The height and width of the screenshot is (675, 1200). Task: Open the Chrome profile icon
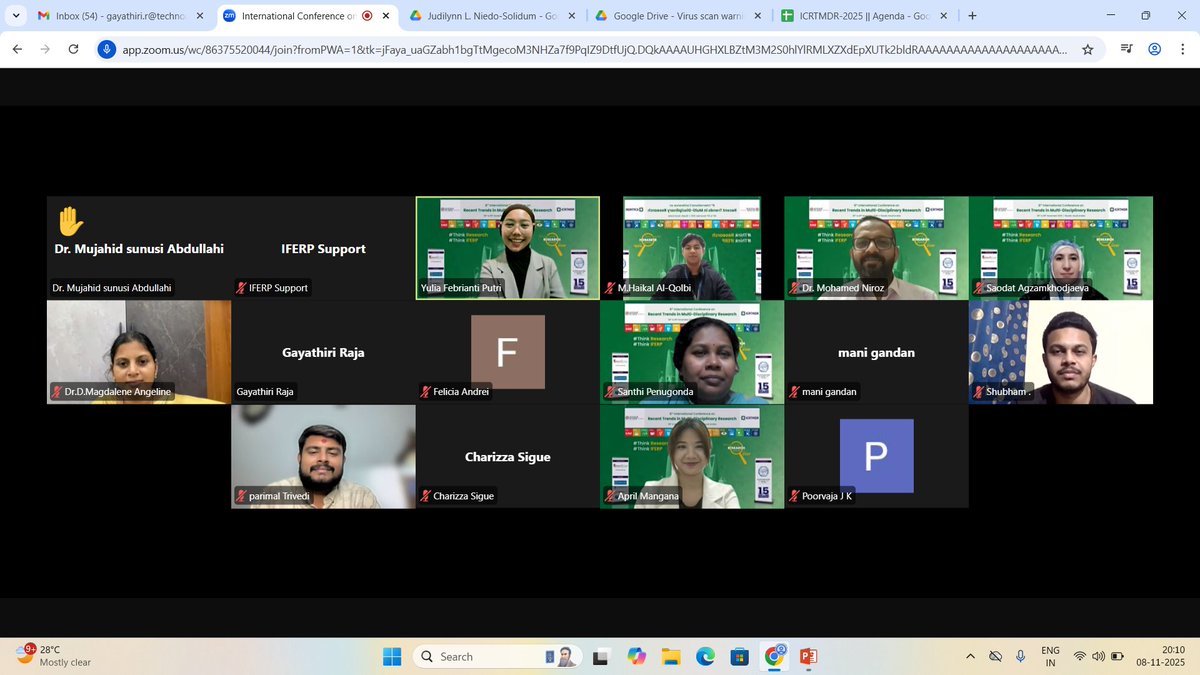pyautogui.click(x=1155, y=48)
